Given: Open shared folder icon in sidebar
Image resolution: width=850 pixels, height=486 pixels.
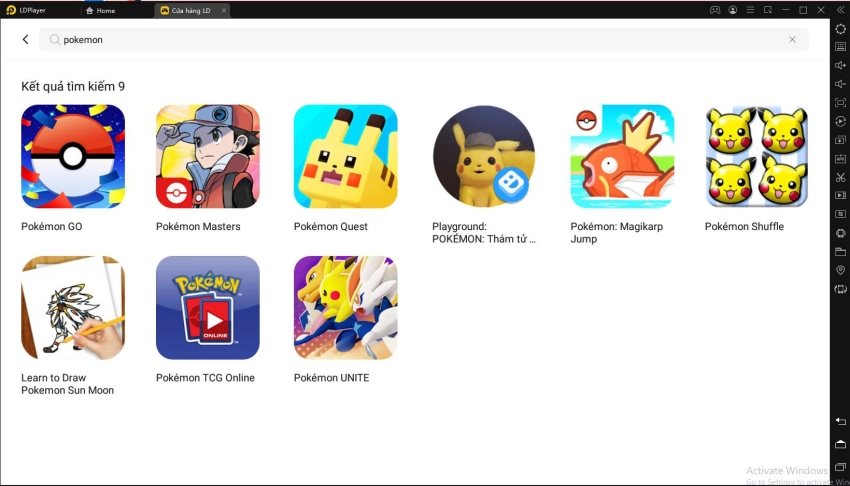Looking at the screenshot, I should pos(840,251).
